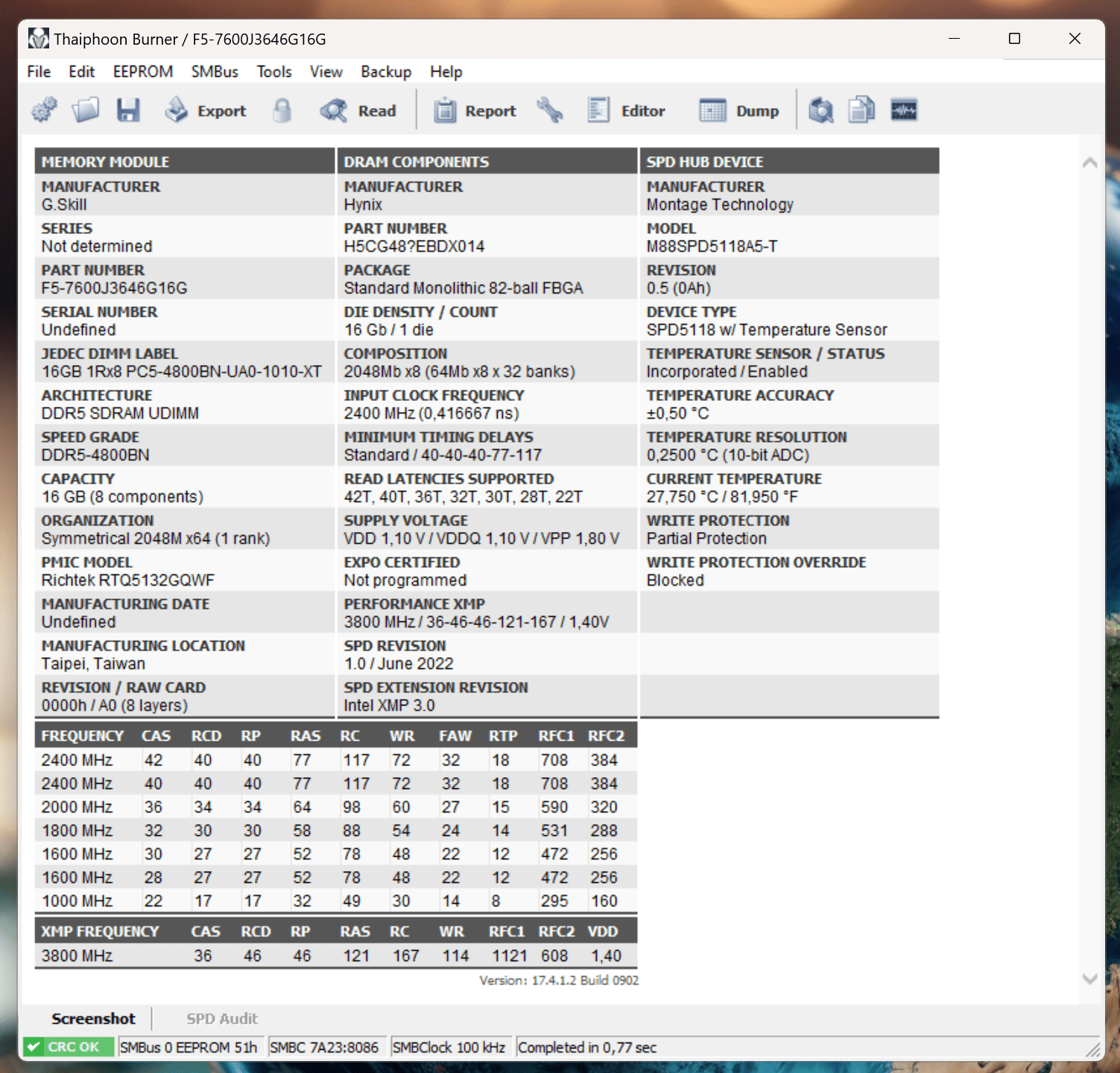Switch to the Screenshot tab
Viewport: 1120px width, 1073px height.
93,1019
